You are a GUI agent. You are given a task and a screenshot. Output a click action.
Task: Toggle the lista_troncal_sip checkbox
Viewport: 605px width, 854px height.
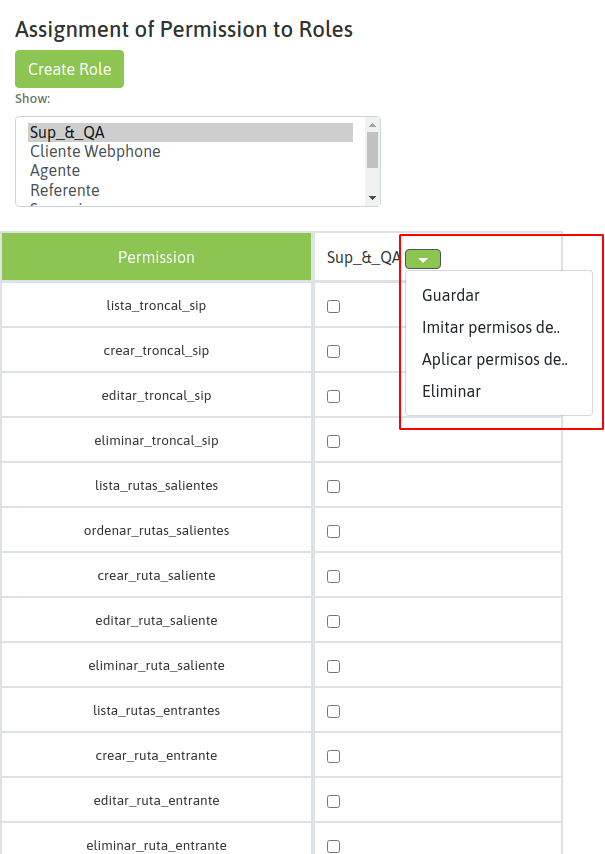click(334, 307)
